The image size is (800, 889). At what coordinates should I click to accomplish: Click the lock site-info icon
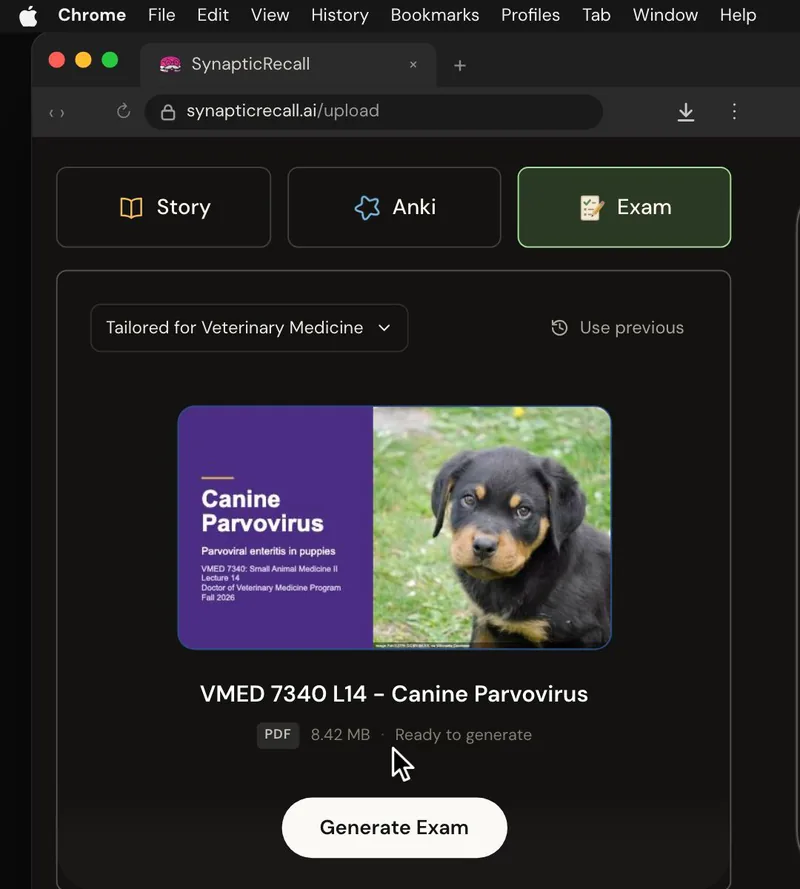coord(168,112)
